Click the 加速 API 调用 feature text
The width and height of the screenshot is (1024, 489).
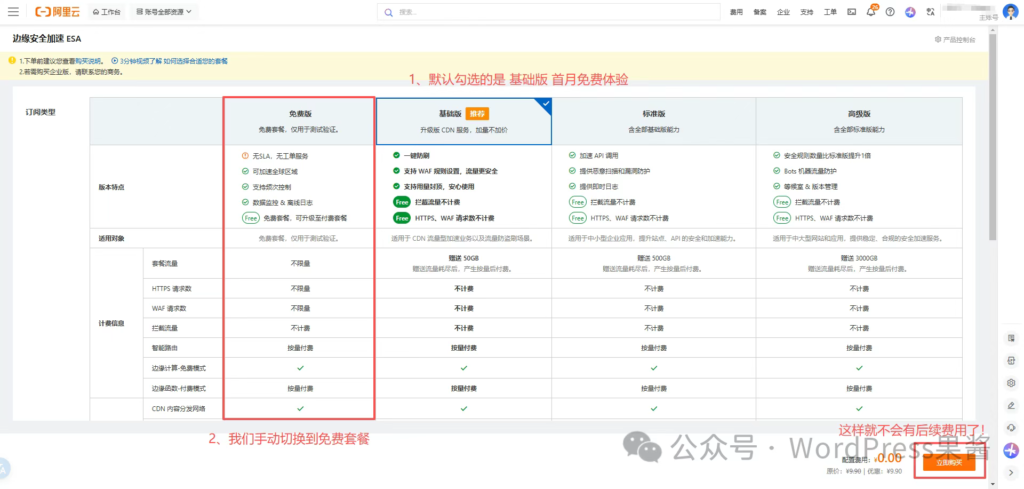[x=599, y=155]
